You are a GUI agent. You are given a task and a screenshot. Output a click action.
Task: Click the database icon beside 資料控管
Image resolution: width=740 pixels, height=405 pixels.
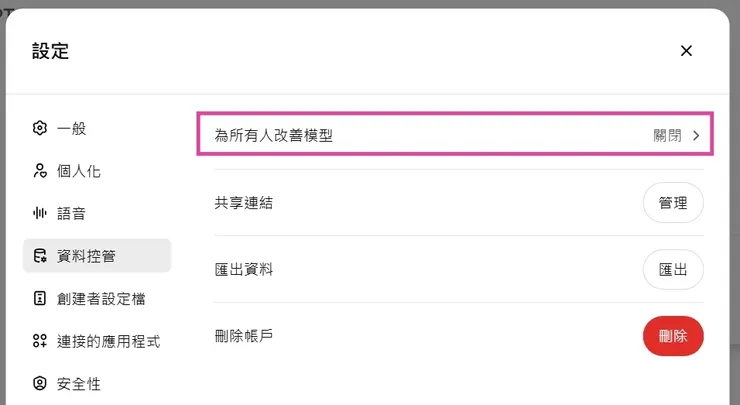(x=40, y=256)
